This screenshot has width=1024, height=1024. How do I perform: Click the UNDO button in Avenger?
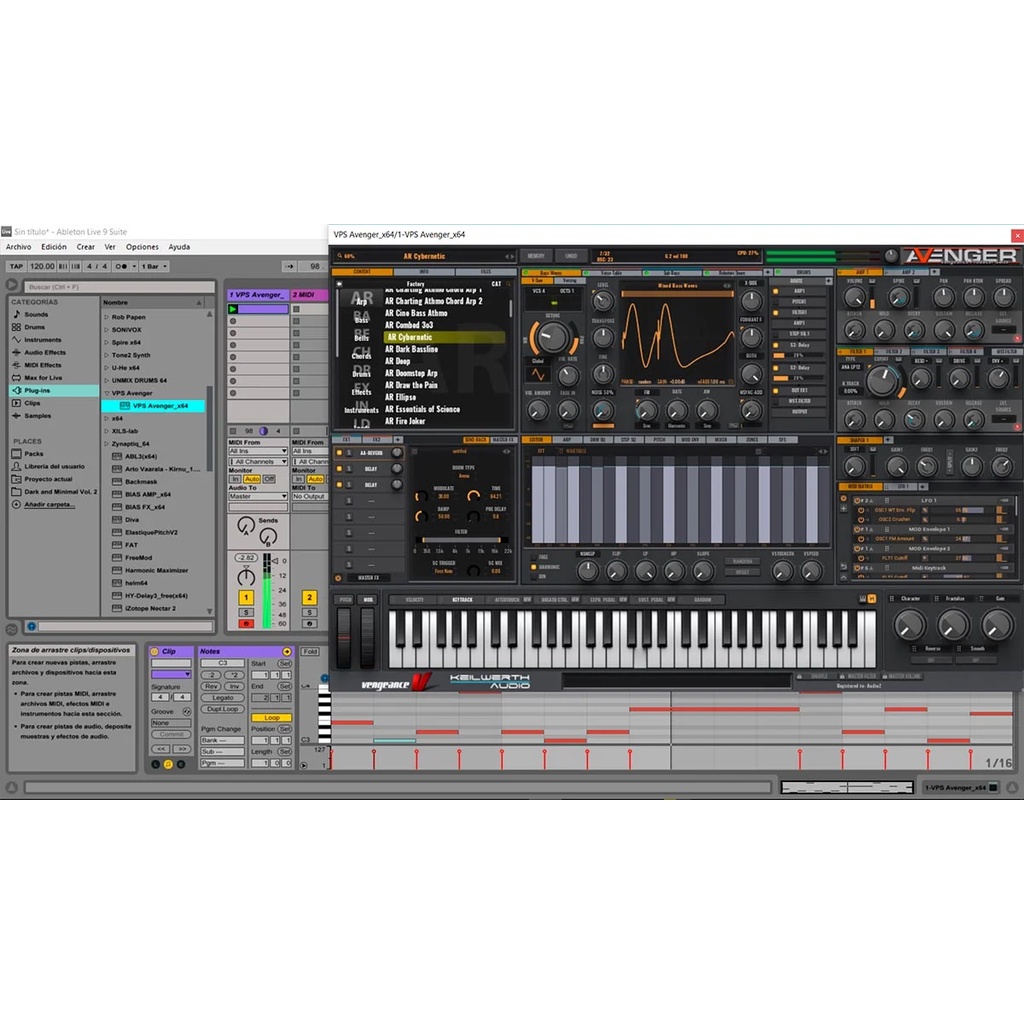click(x=571, y=256)
